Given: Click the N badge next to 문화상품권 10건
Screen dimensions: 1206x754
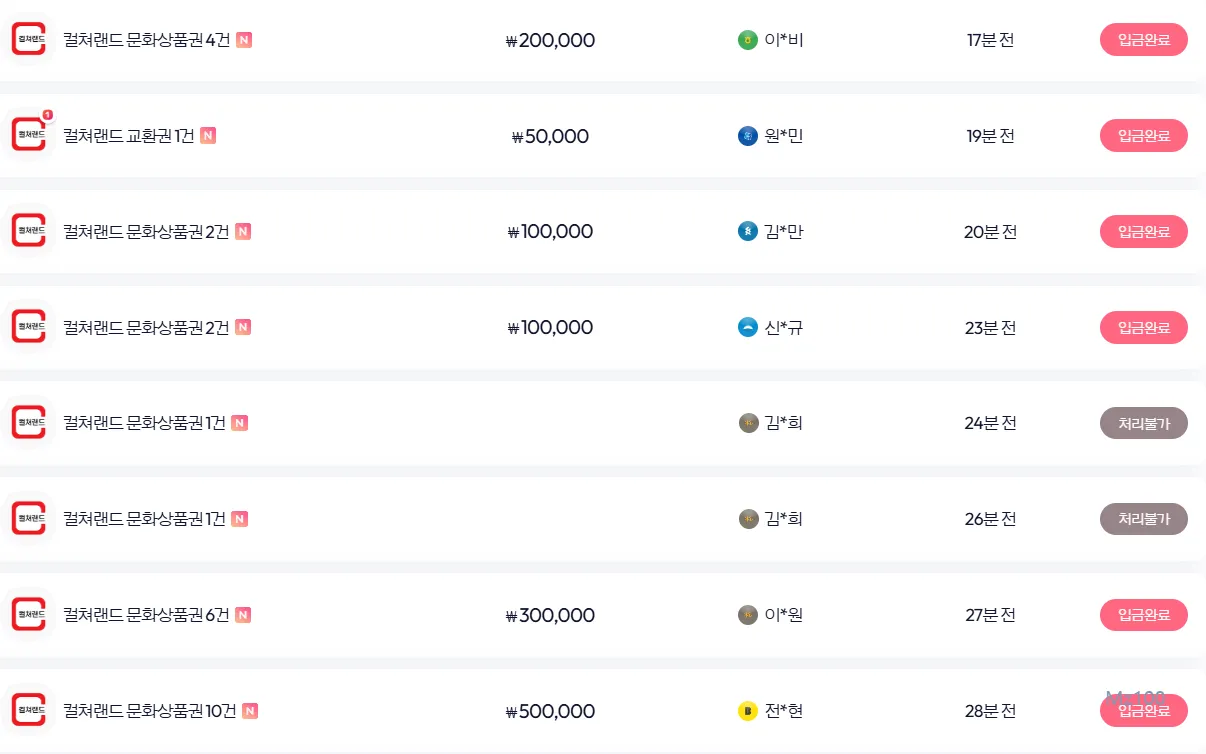Looking at the screenshot, I should 250,712.
